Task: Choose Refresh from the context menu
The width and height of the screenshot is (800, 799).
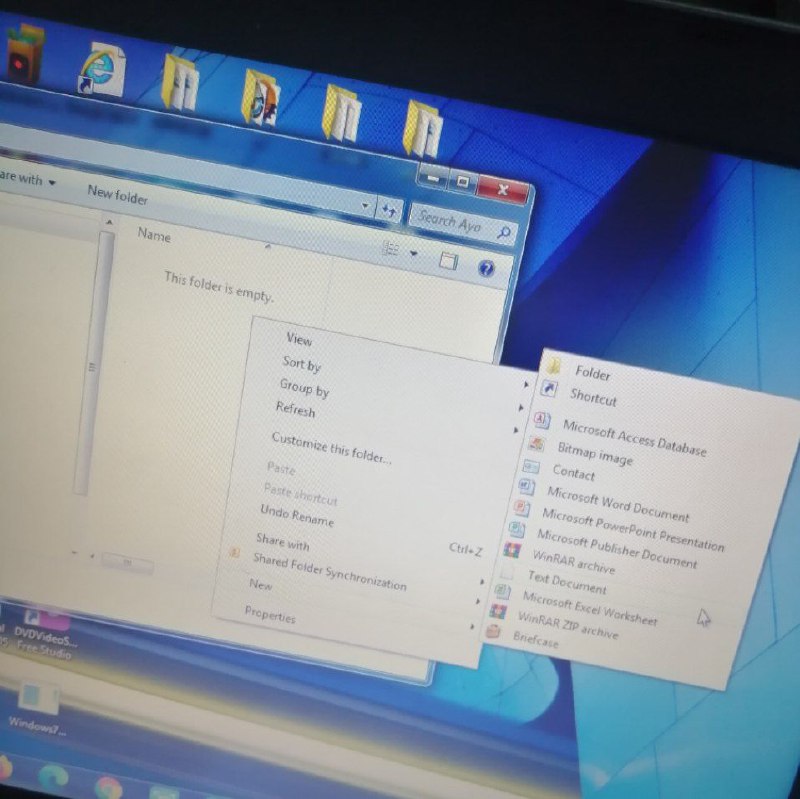Action: point(295,409)
